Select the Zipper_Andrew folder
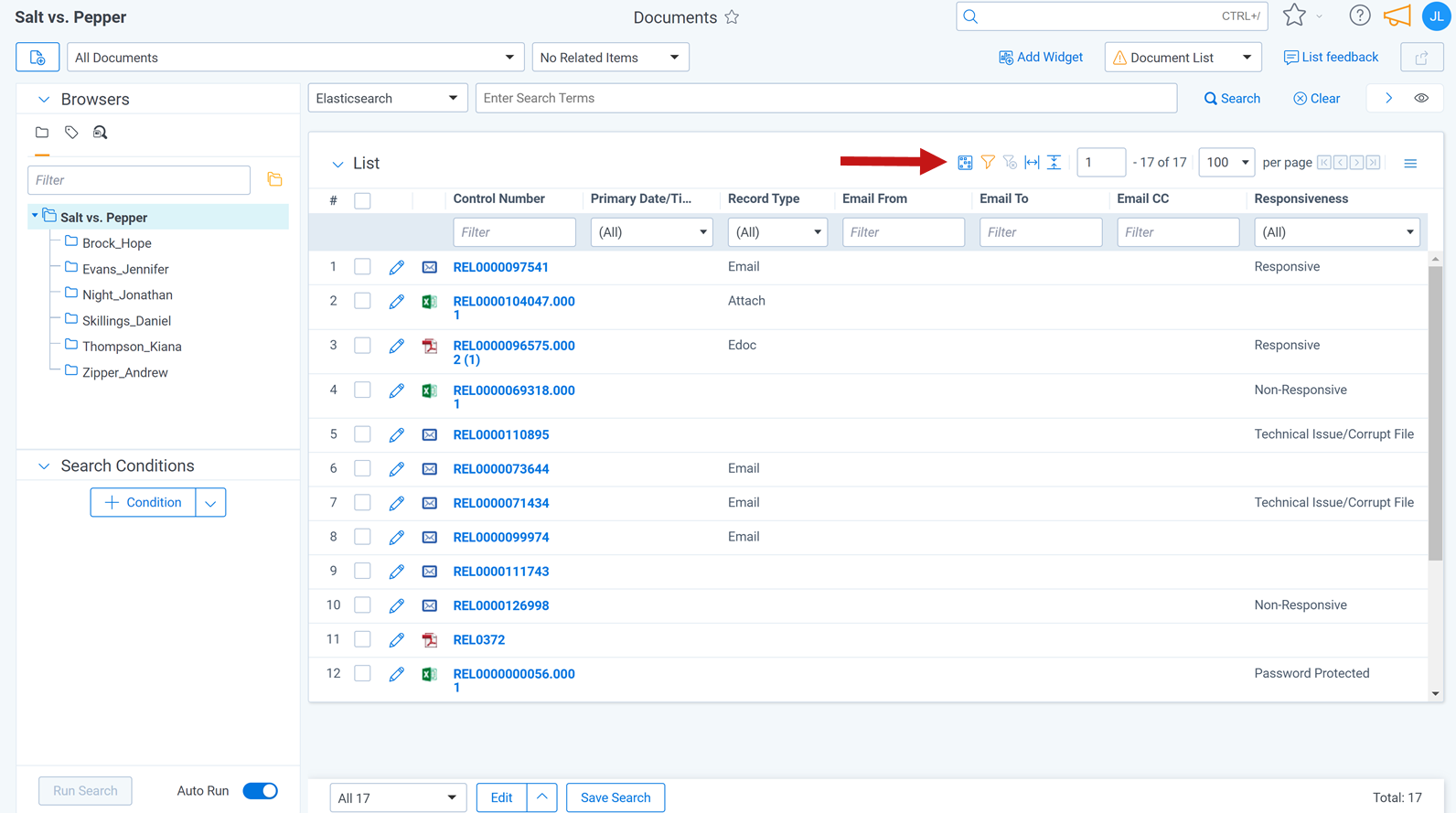 [x=124, y=372]
